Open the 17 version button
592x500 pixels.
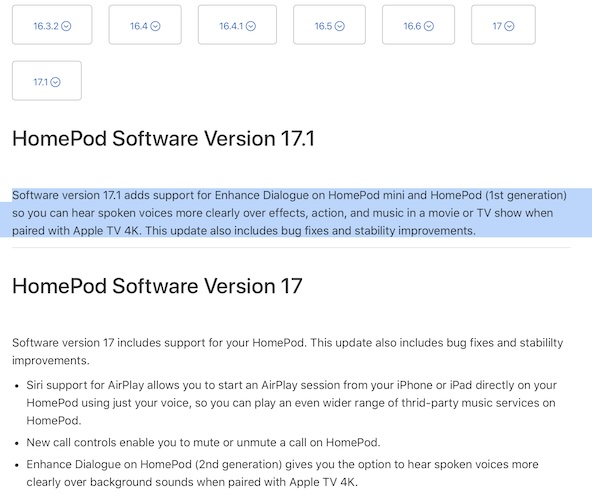point(503,25)
